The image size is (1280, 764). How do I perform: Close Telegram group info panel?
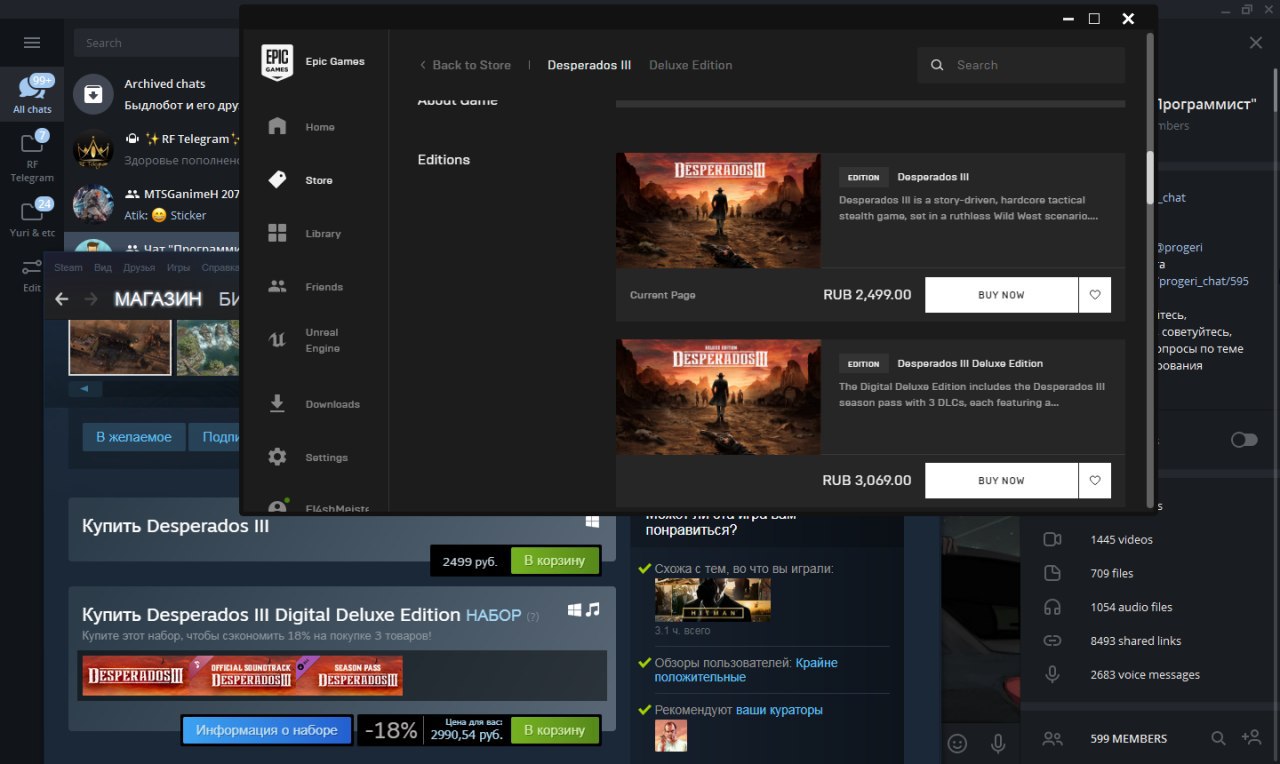coord(1256,43)
